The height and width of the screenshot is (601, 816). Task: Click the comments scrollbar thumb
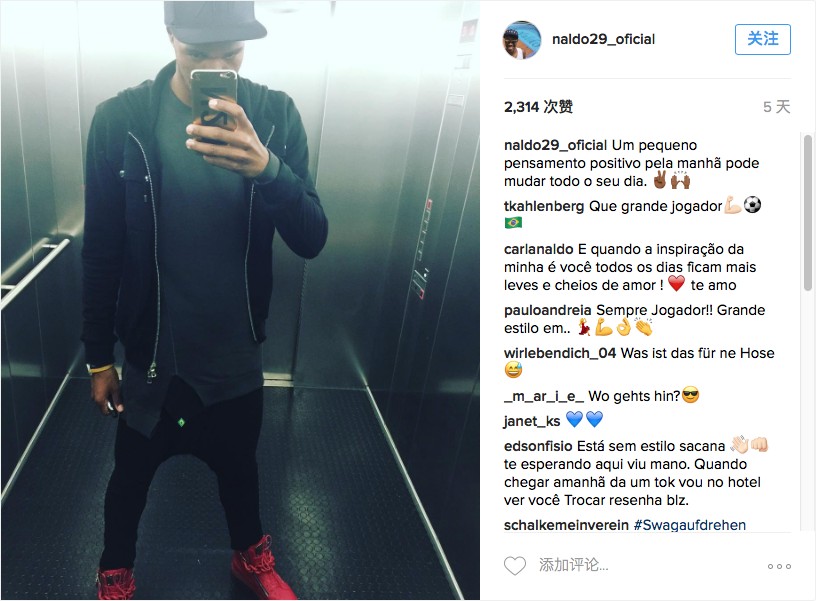click(x=807, y=212)
